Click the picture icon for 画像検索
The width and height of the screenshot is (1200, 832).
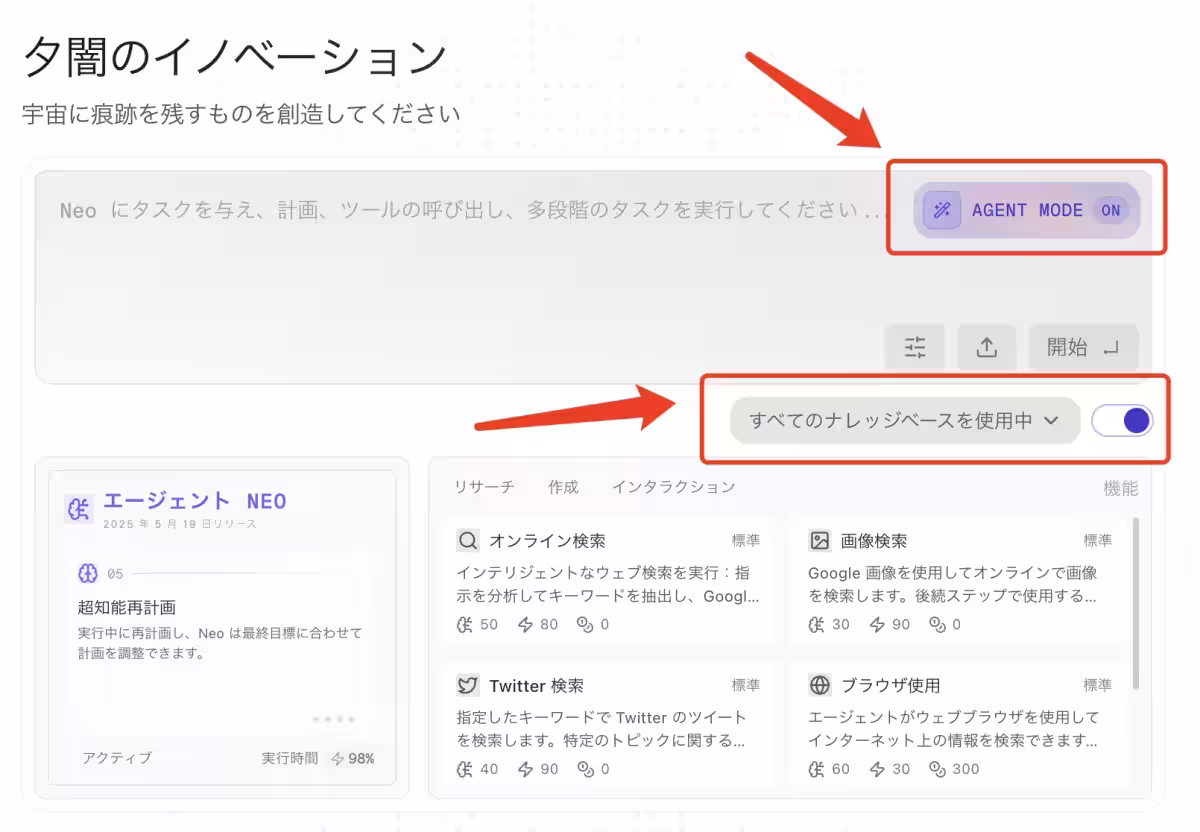(x=820, y=541)
